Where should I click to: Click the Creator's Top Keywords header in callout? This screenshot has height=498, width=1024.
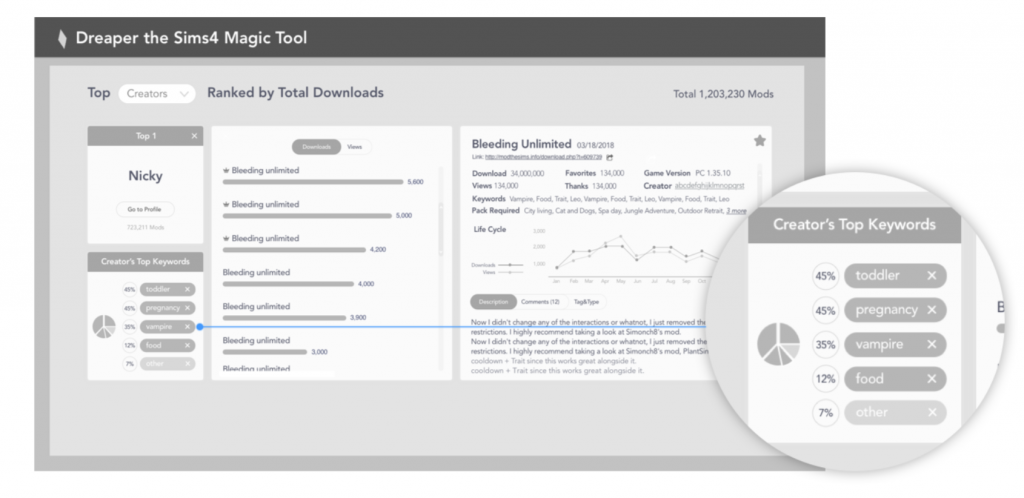854,225
